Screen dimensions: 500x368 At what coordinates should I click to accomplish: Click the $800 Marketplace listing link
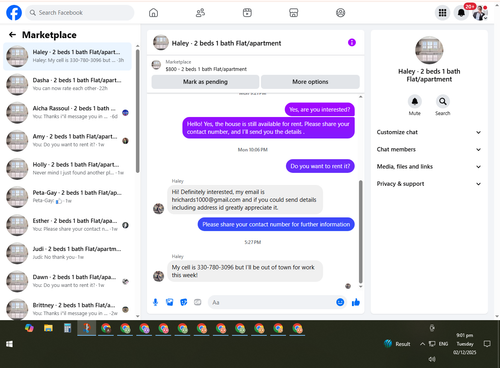pyautogui.click(x=206, y=69)
